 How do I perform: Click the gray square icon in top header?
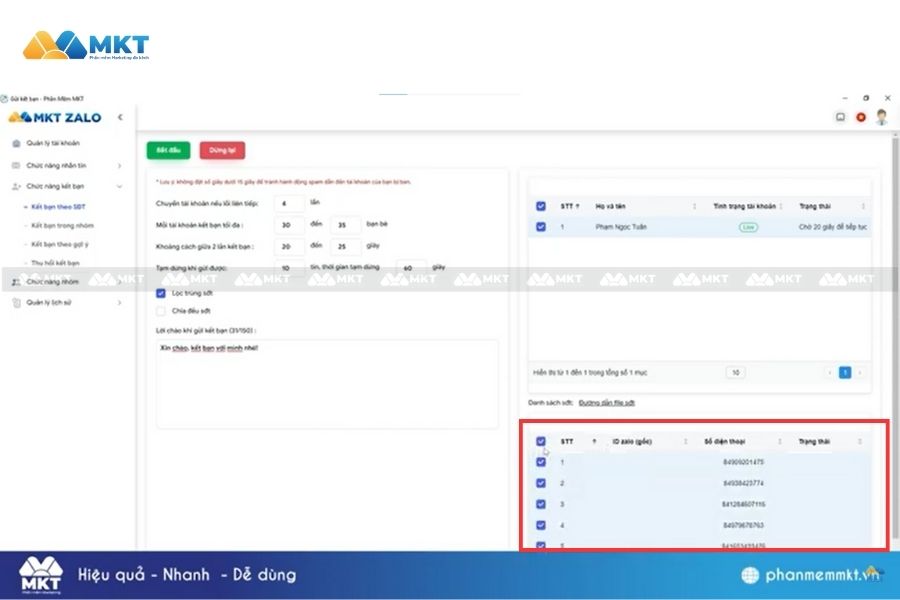pos(841,117)
